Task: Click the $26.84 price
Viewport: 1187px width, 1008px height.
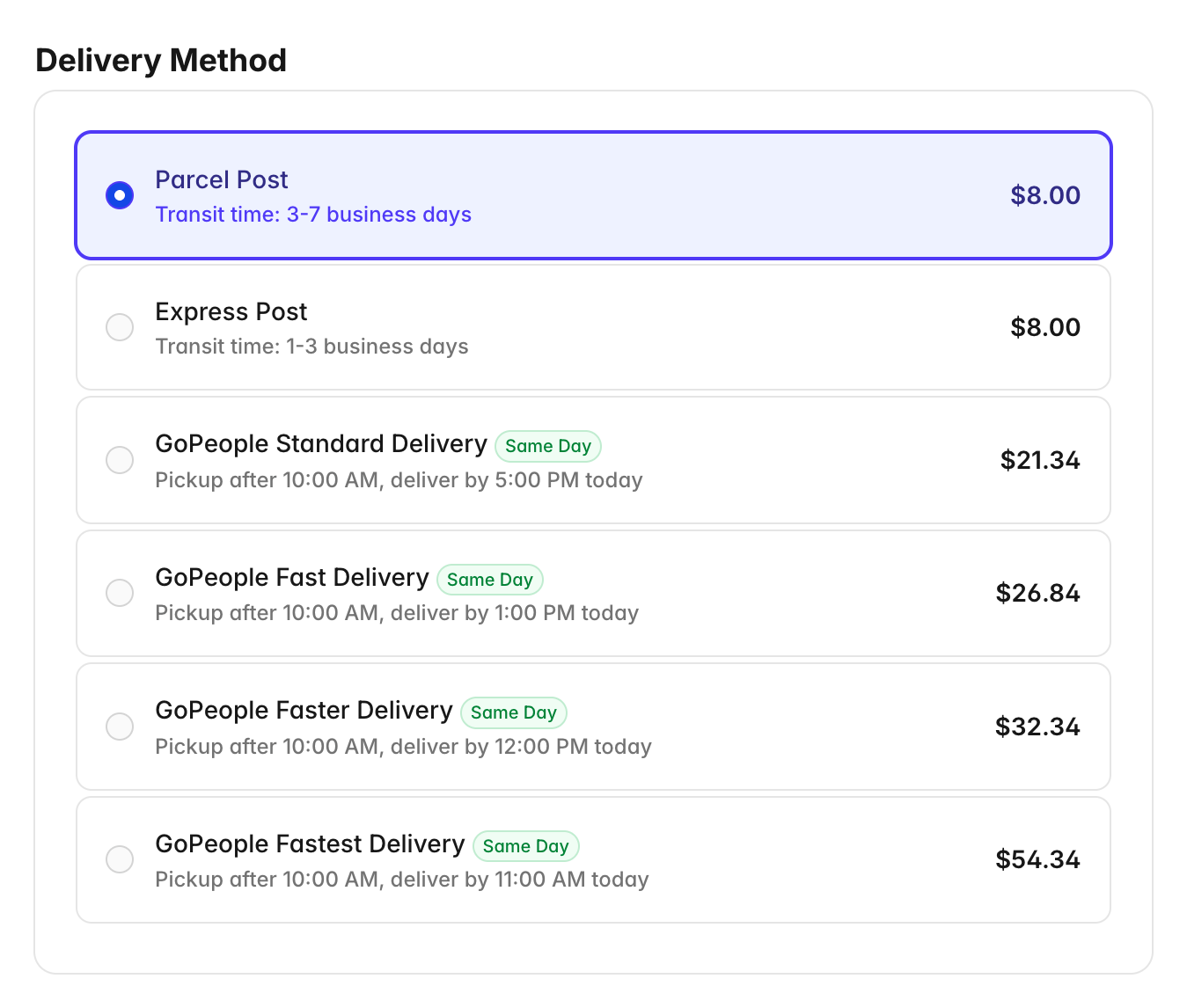Action: [x=1038, y=593]
